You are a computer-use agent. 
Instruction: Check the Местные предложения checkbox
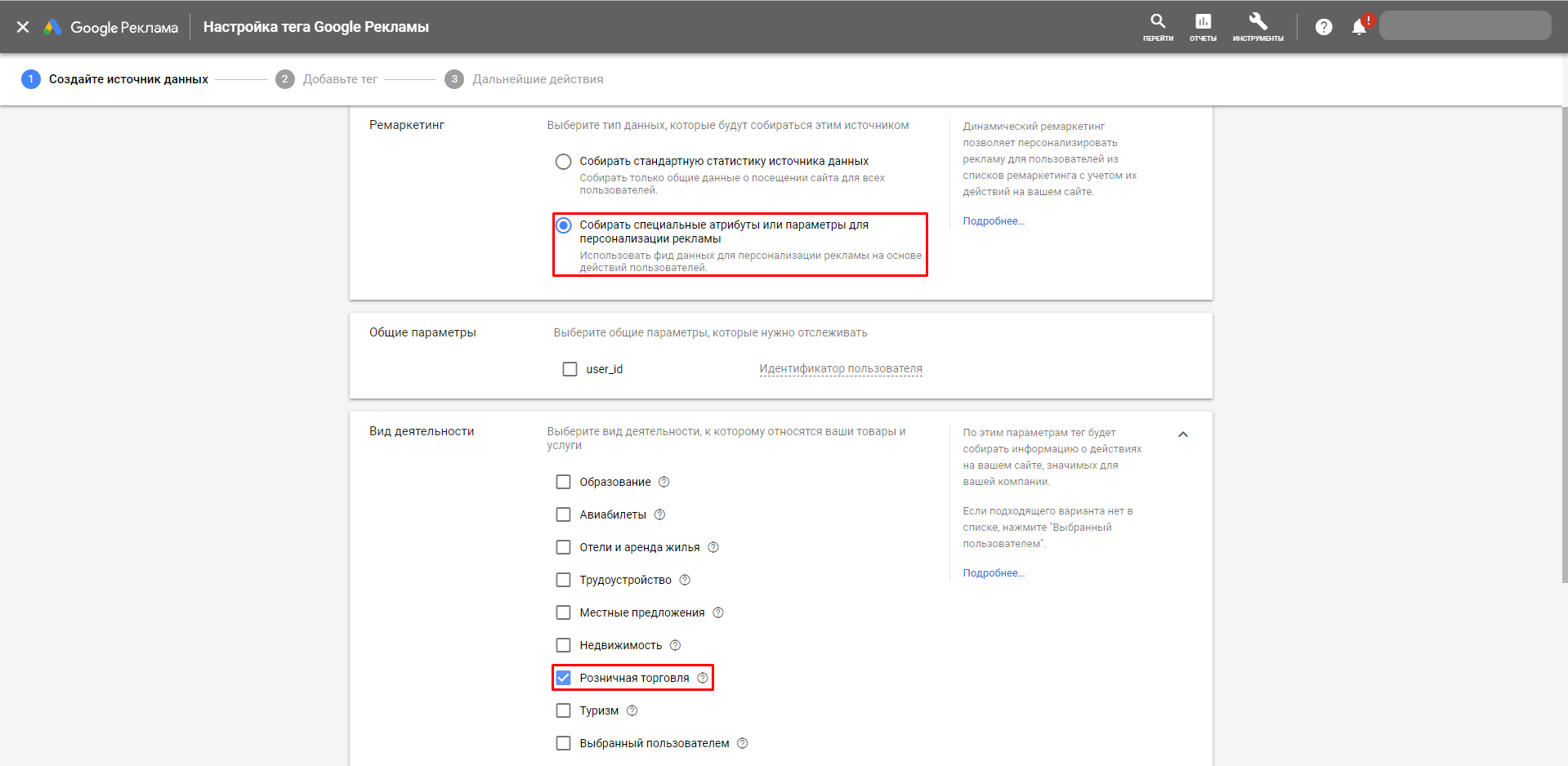[x=563, y=612]
